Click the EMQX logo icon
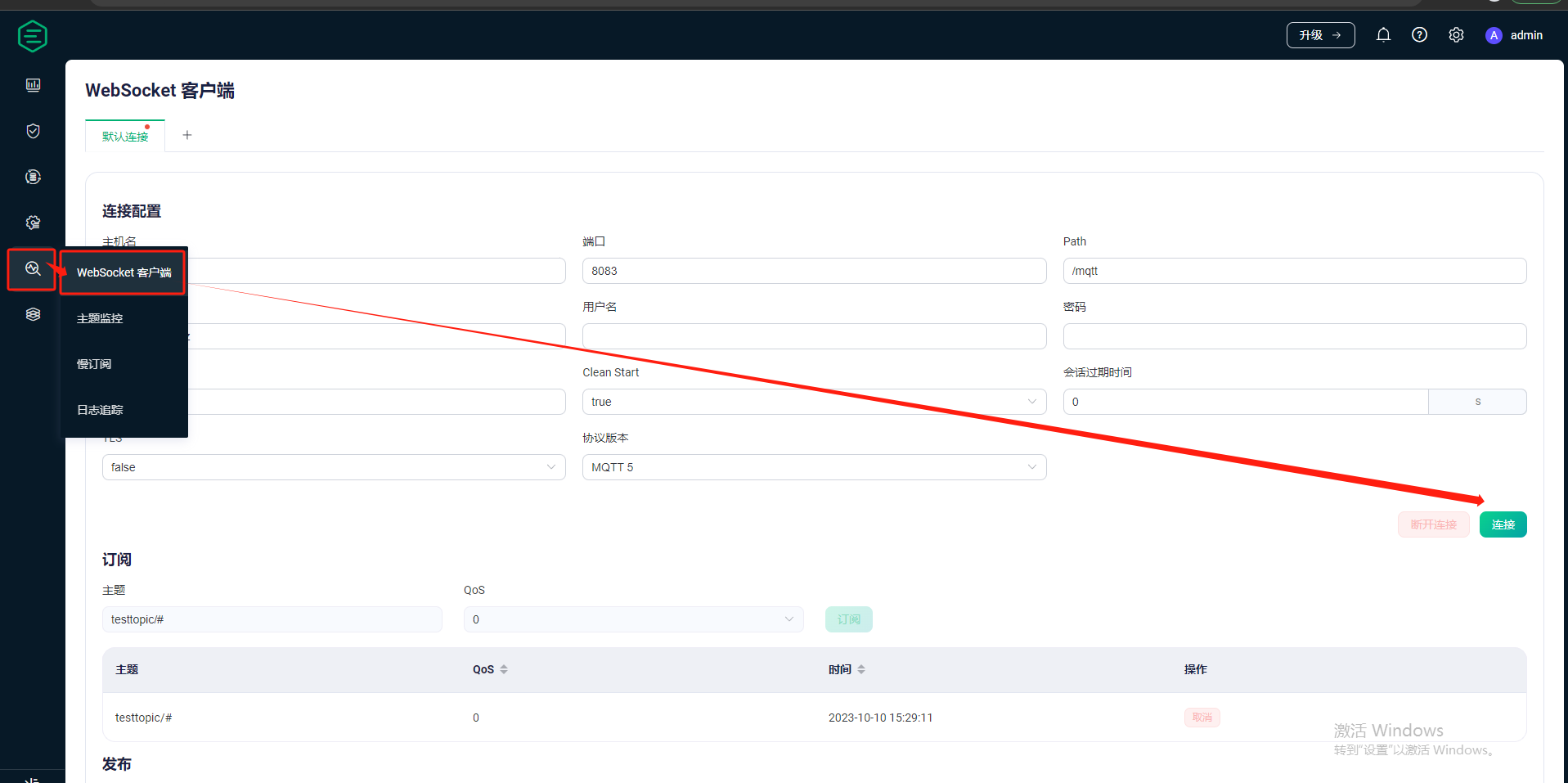The width and height of the screenshot is (1568, 783). click(33, 36)
